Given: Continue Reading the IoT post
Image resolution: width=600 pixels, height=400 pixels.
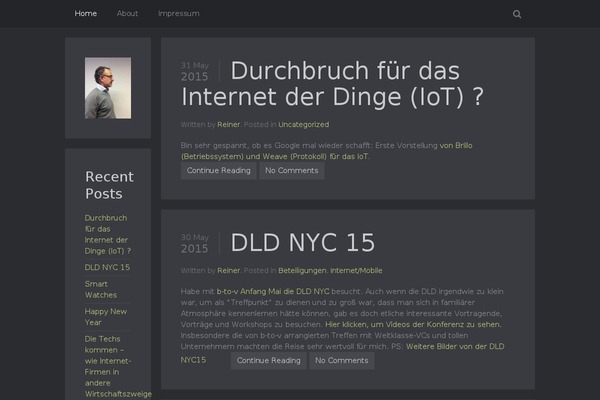Looking at the screenshot, I should click(x=218, y=171).
